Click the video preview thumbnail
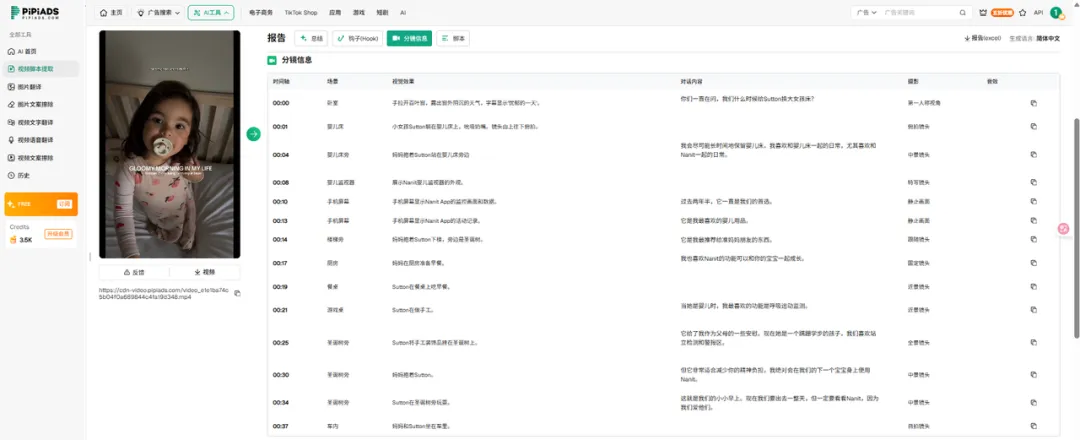This screenshot has width=1080, height=440. [x=169, y=144]
